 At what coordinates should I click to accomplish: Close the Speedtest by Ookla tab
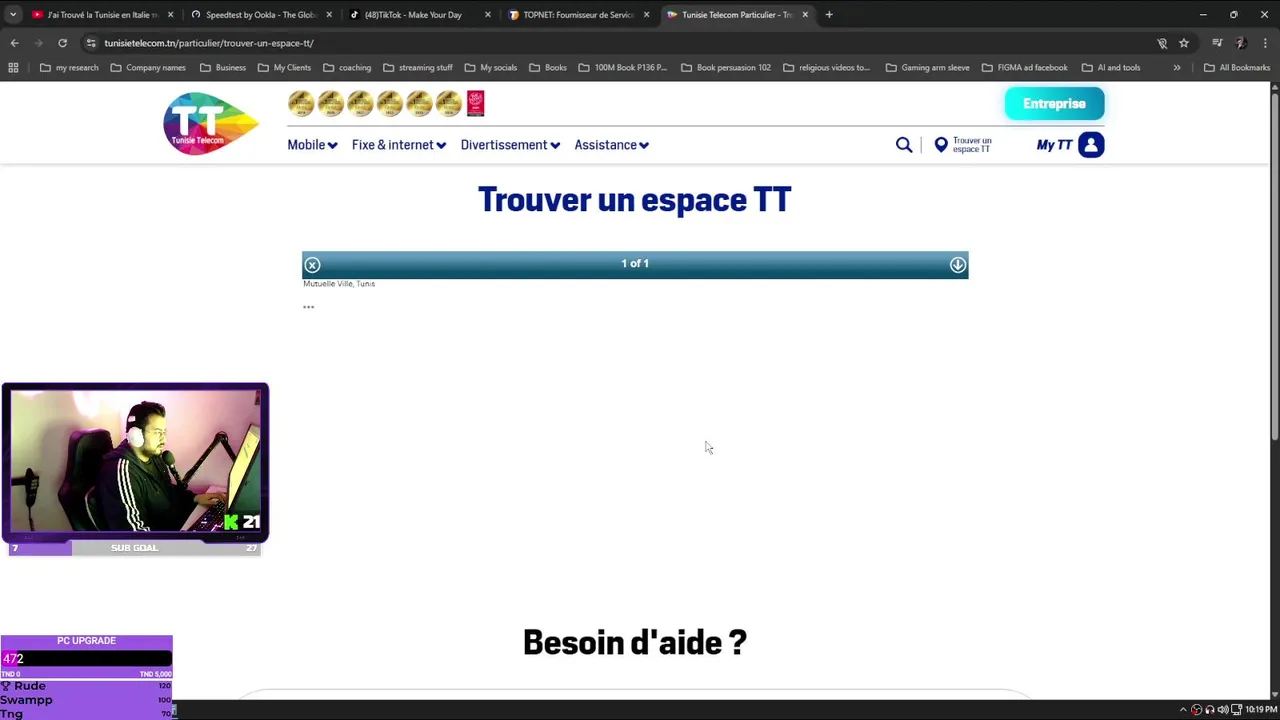pyautogui.click(x=329, y=15)
